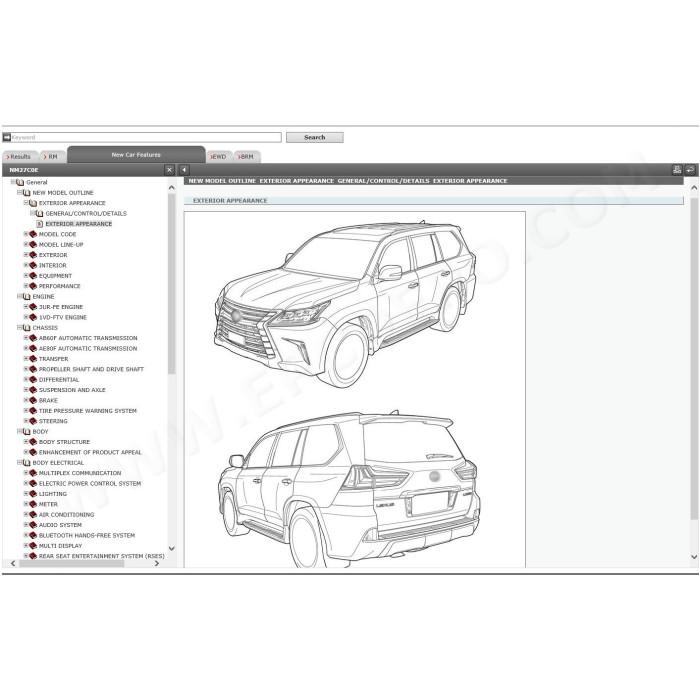Screen dimensions: 700x700
Task: Click the page icon of EXTERIOR APPEARANCE leaf
Action: (39, 224)
